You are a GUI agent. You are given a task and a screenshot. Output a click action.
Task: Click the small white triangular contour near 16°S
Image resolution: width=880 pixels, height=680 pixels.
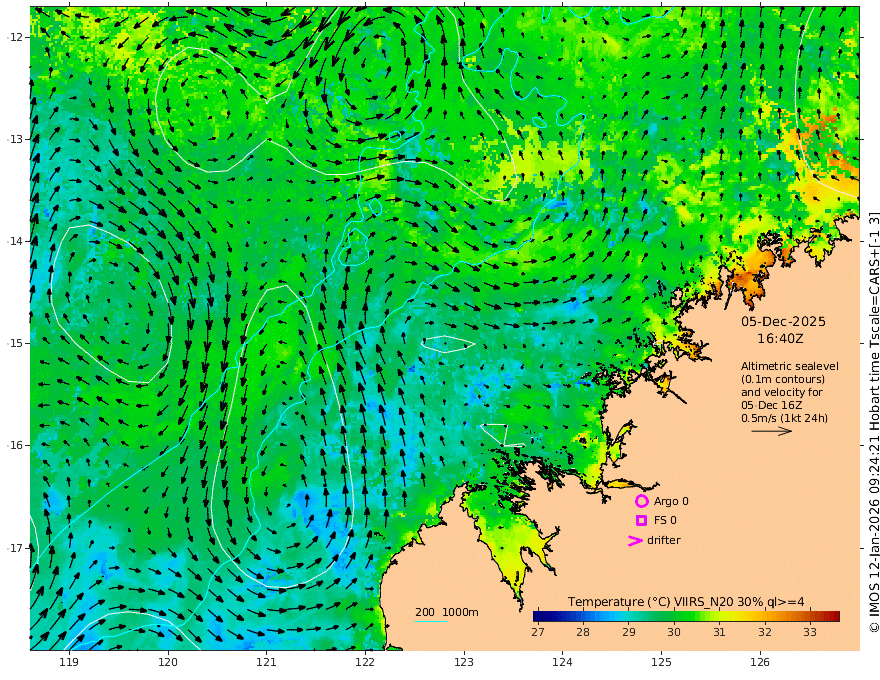pyautogui.click(x=501, y=435)
